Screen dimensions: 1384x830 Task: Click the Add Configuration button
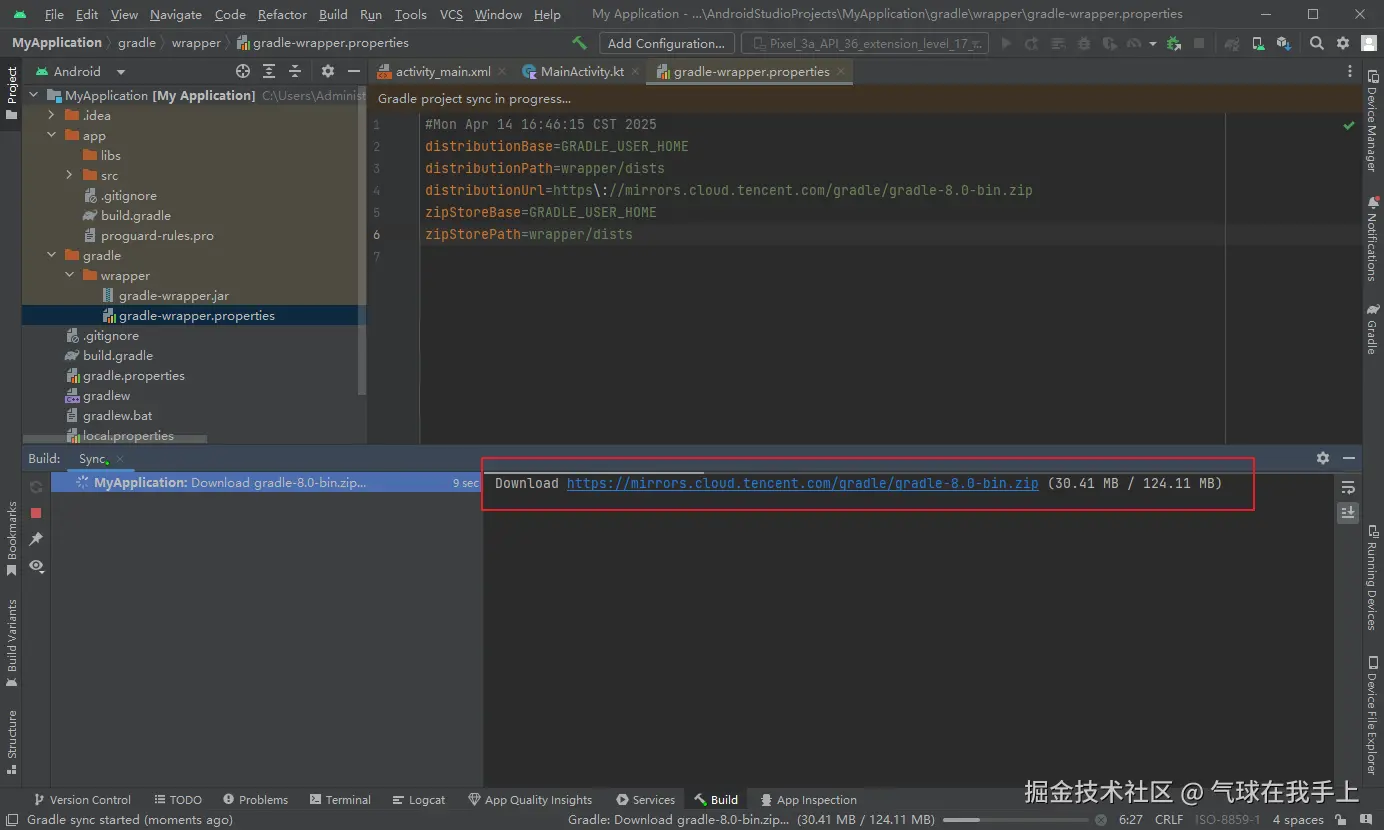(666, 43)
